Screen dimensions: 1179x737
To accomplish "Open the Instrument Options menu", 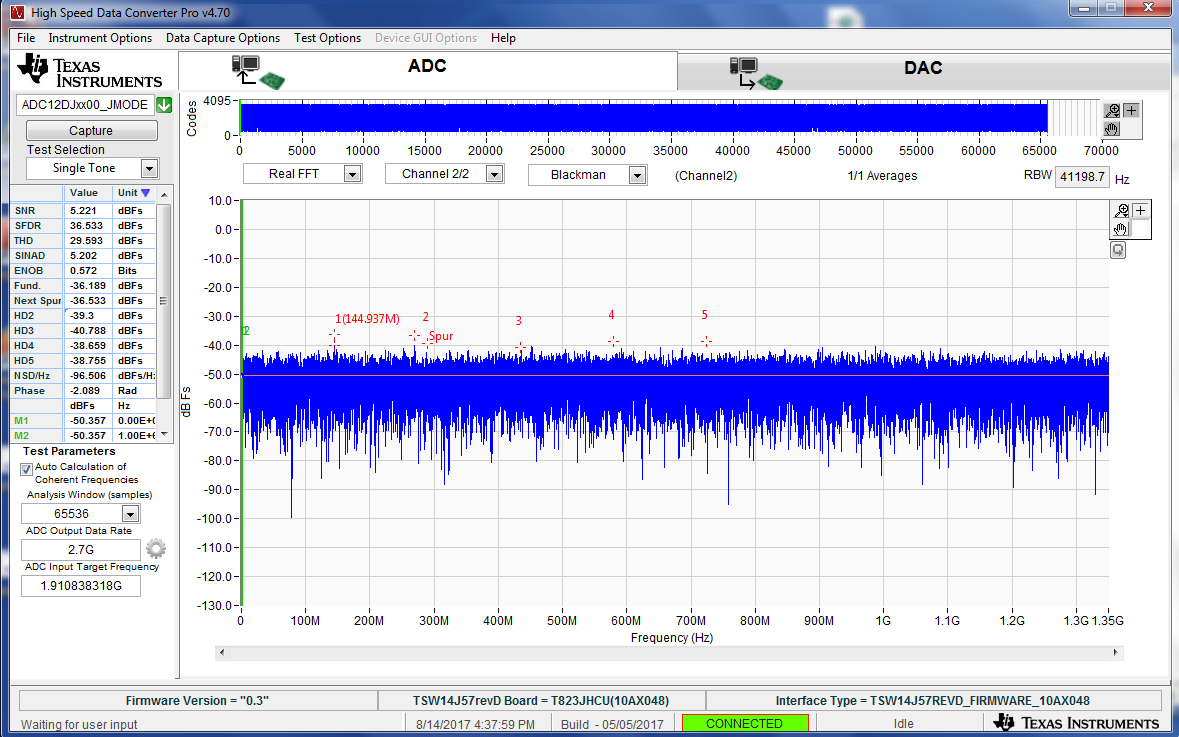I will tap(100, 38).
